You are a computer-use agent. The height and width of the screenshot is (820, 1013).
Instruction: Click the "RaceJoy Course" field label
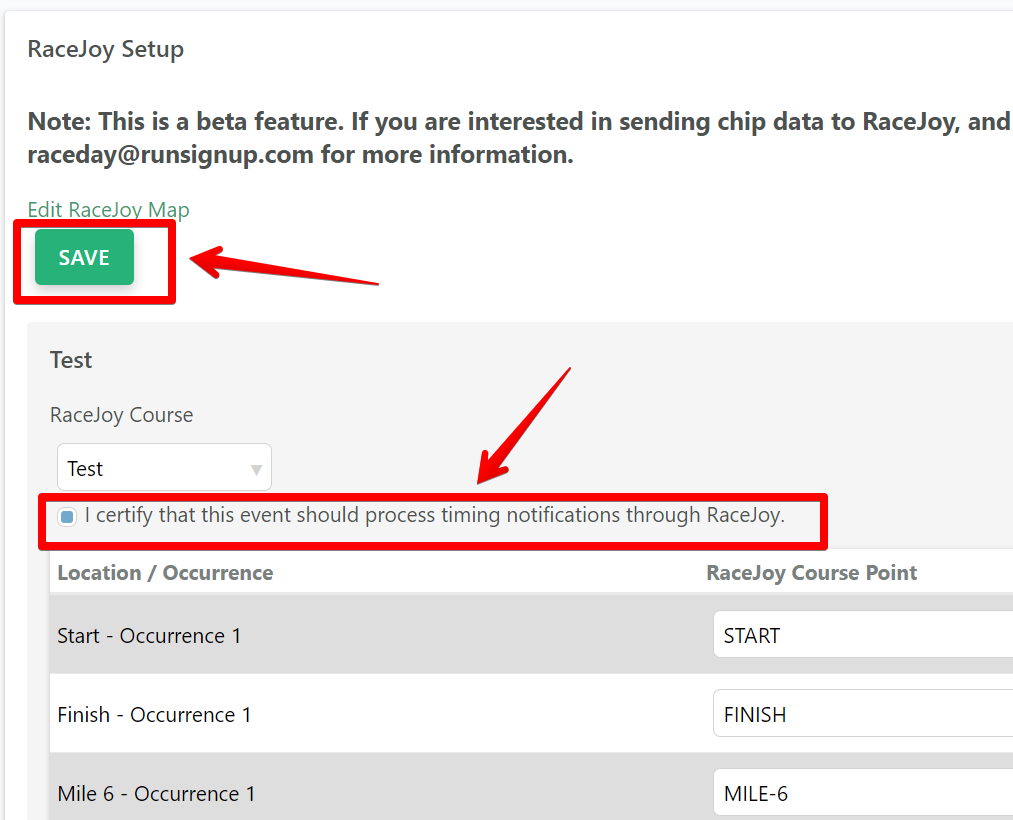(121, 415)
